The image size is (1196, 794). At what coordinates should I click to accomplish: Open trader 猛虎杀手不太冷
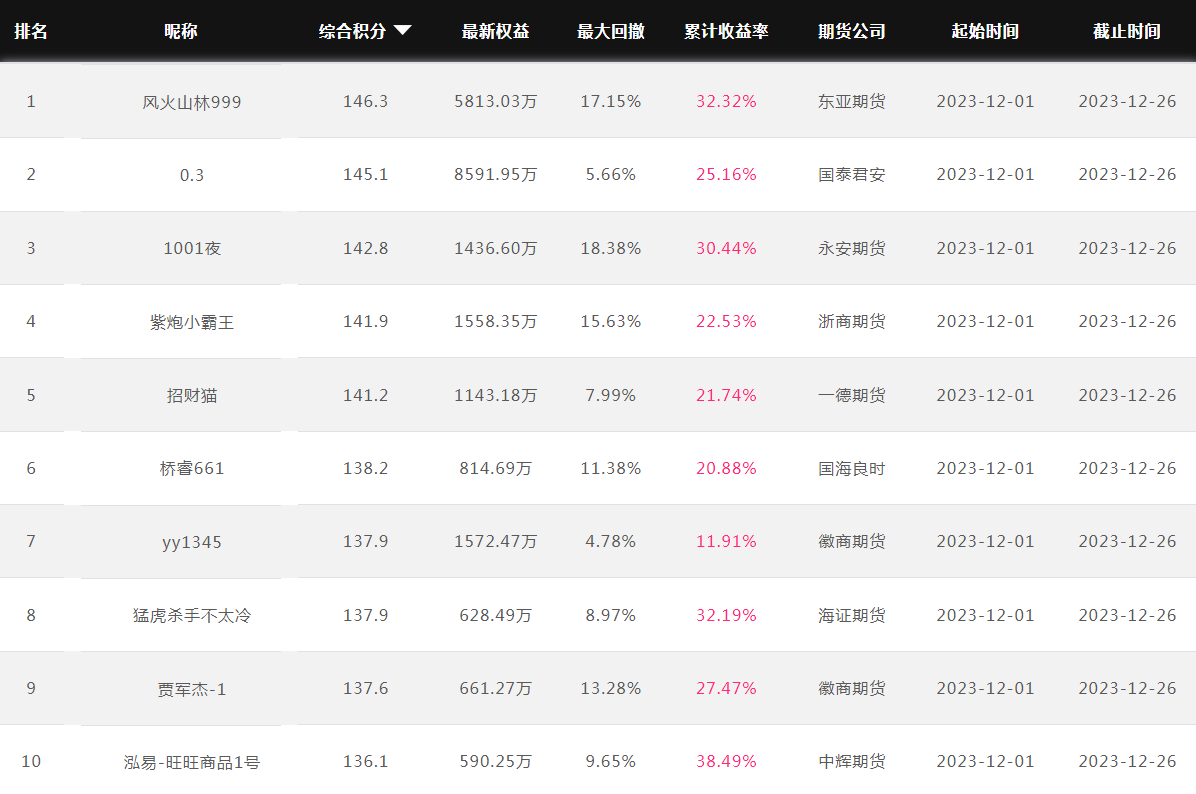(191, 616)
